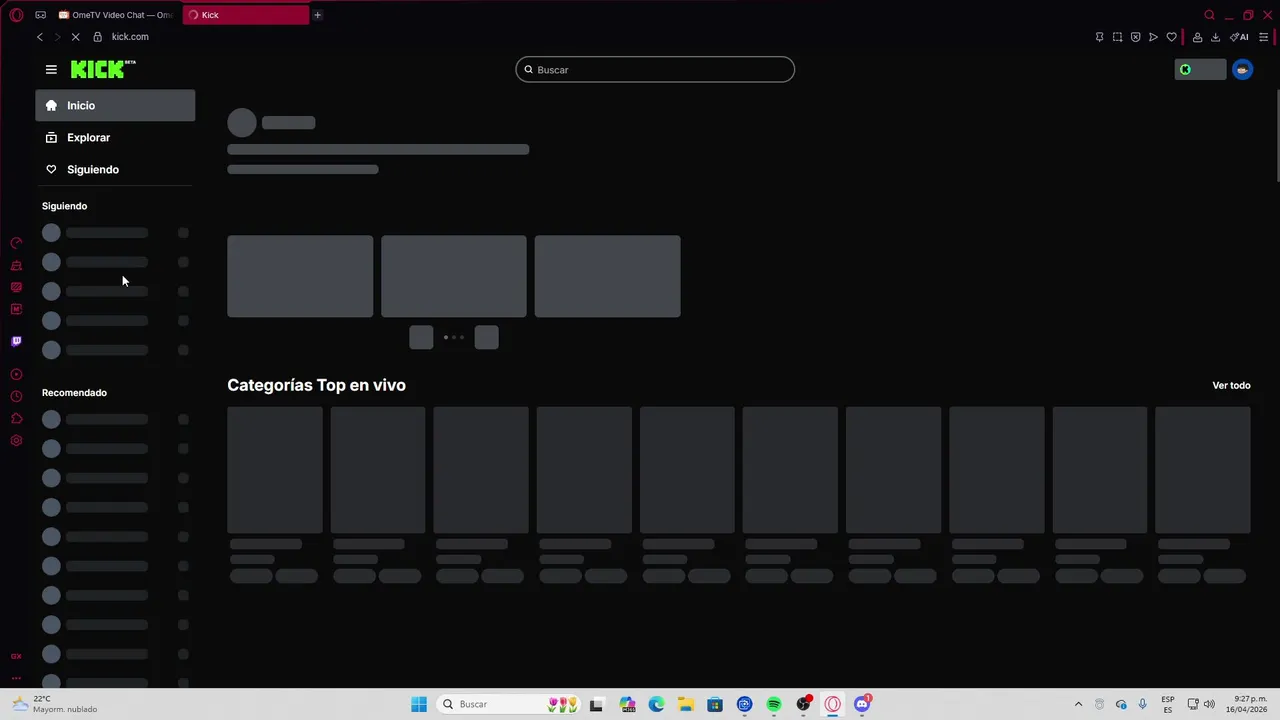Image resolution: width=1280 pixels, height=720 pixels.
Task: Click the Siguiendo section heading
Action: (x=64, y=206)
